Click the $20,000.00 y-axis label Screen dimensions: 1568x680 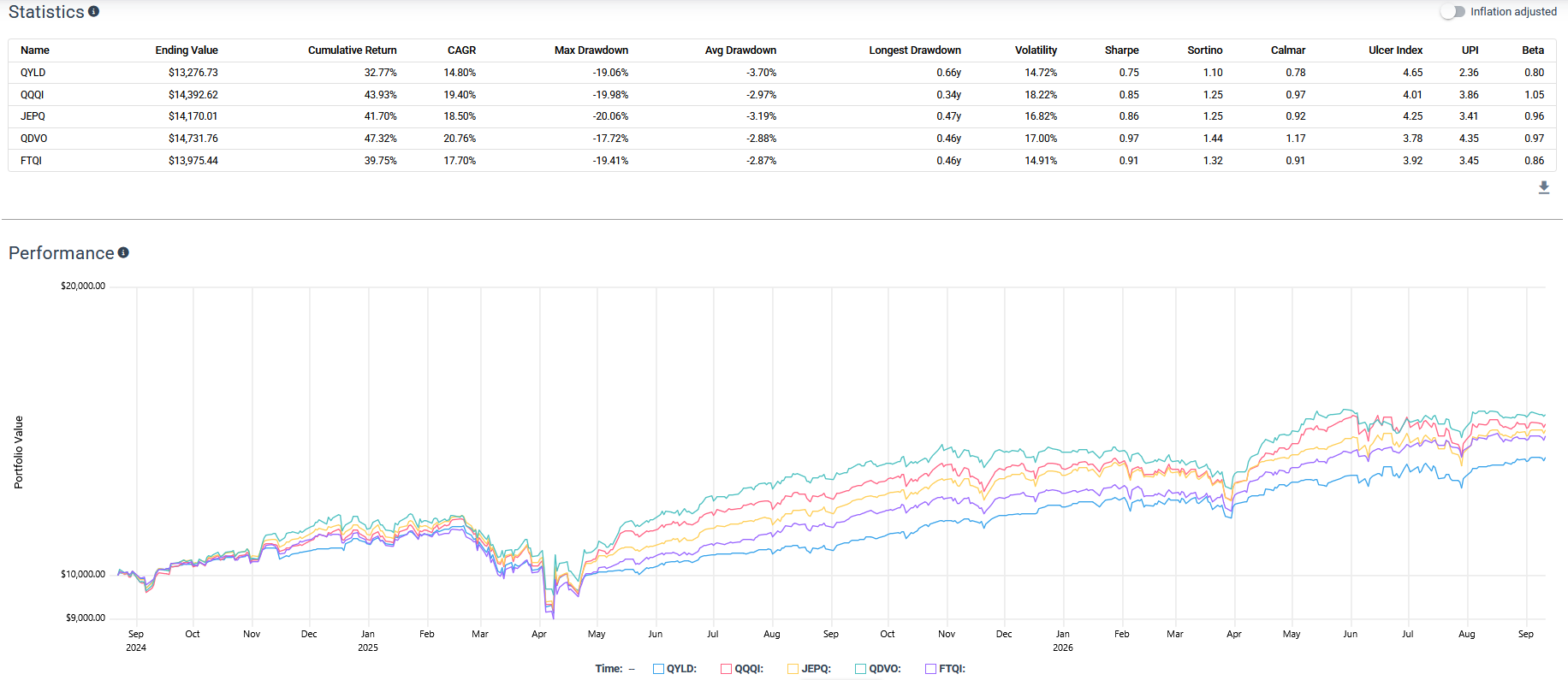point(83,287)
